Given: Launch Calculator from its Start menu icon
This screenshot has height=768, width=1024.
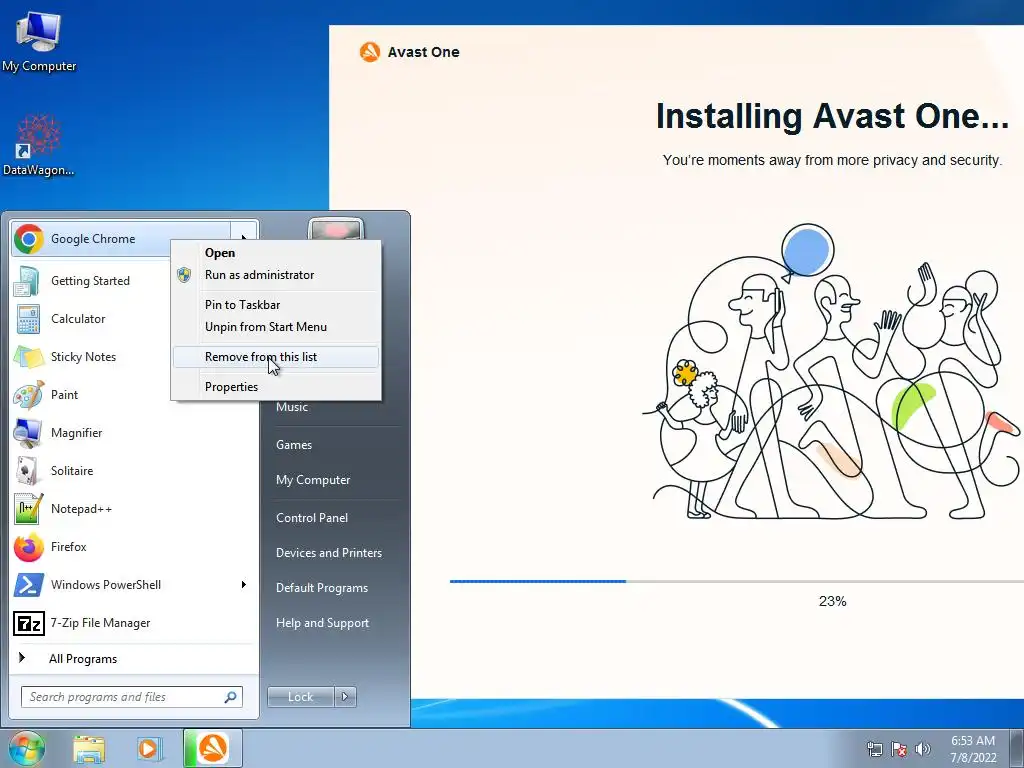Looking at the screenshot, I should pyautogui.click(x=28, y=319).
